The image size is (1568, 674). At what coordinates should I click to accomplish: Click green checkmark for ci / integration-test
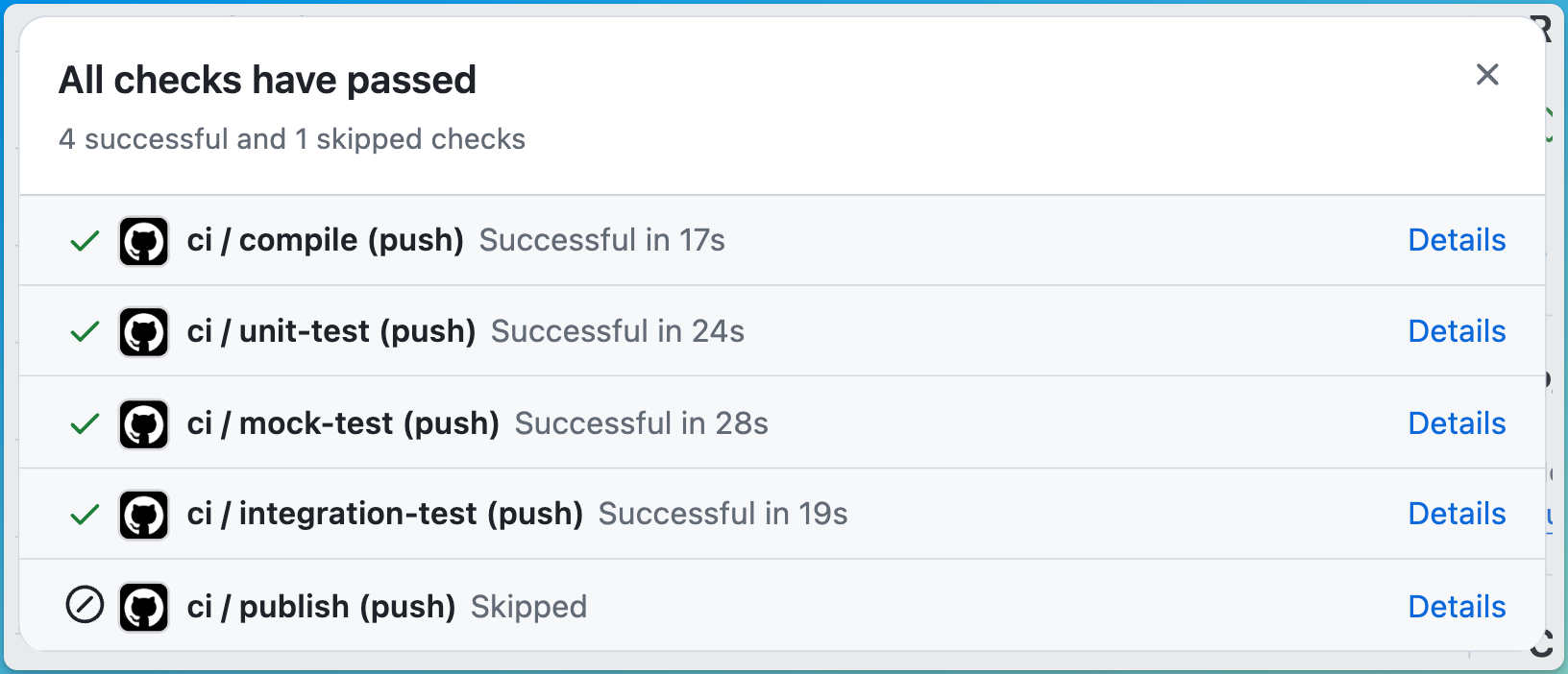coord(86,515)
